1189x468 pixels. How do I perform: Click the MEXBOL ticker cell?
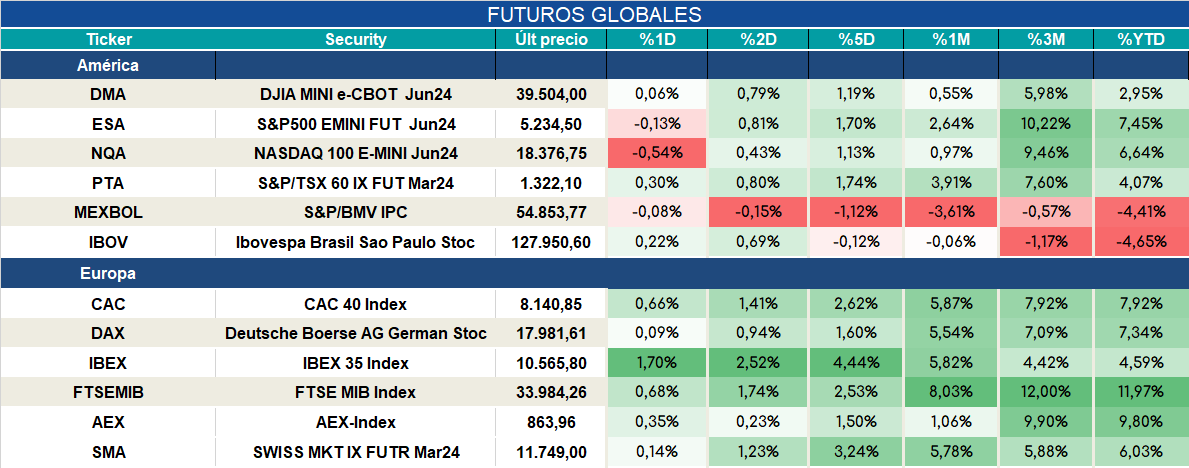pos(108,213)
